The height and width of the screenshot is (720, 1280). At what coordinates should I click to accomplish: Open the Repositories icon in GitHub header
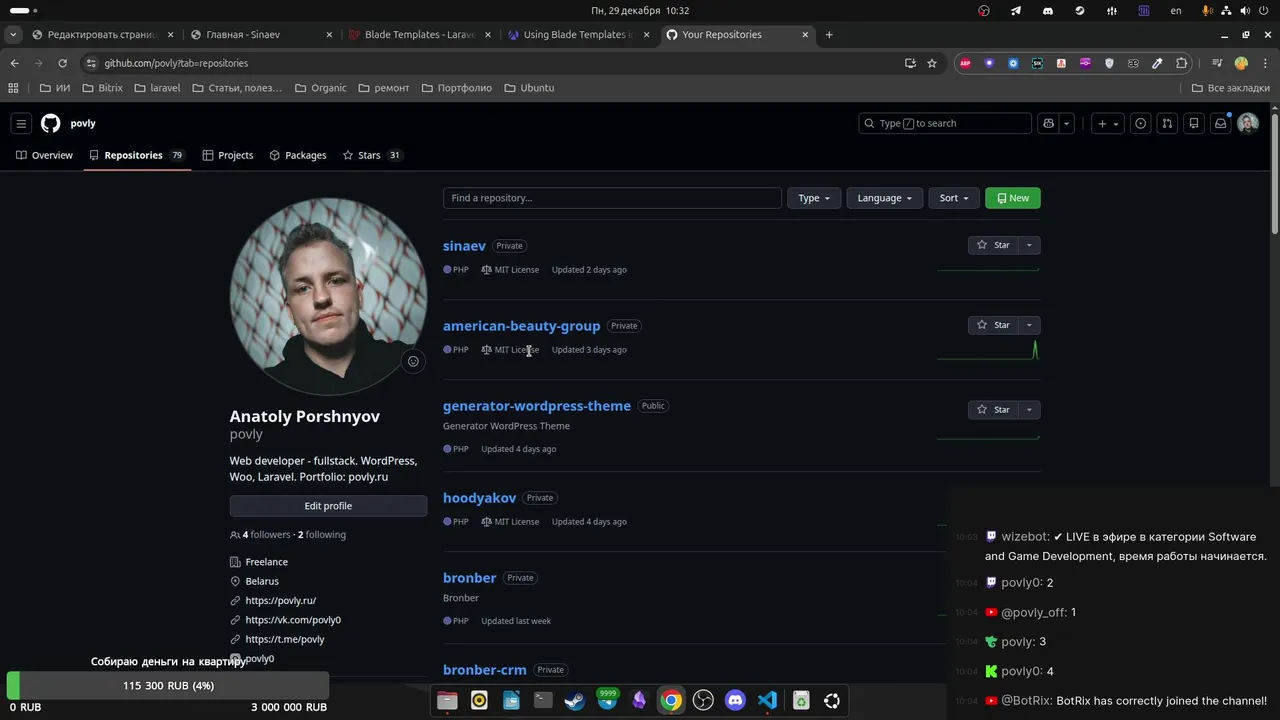point(1194,123)
